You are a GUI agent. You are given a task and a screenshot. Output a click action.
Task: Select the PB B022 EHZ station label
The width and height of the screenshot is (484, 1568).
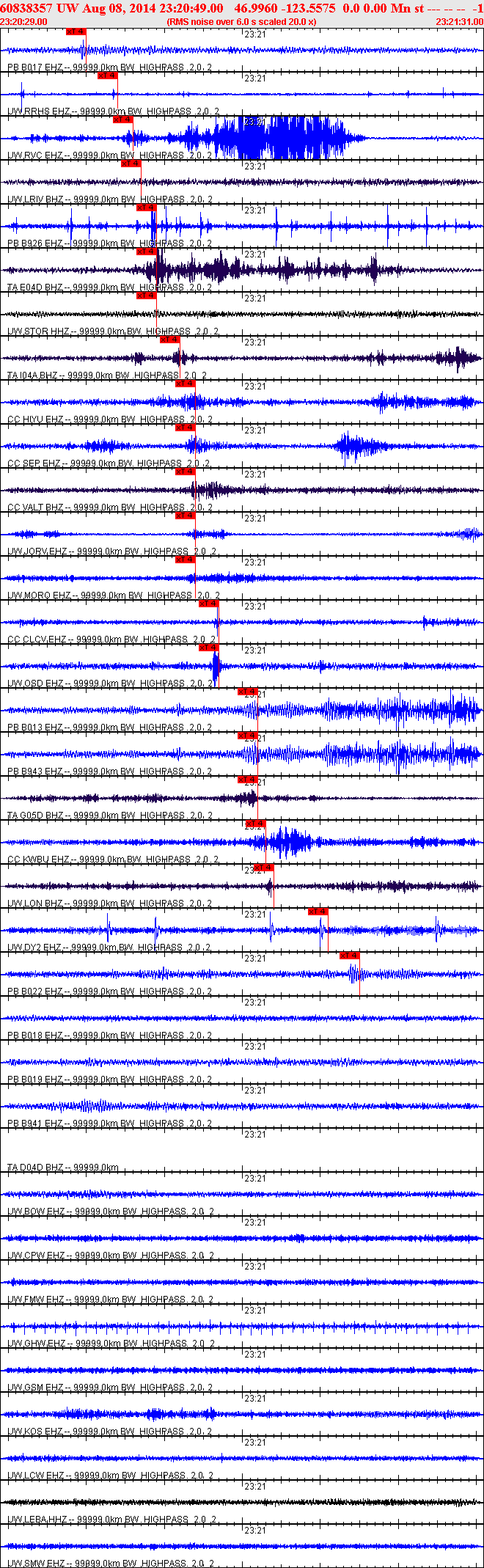(109, 992)
